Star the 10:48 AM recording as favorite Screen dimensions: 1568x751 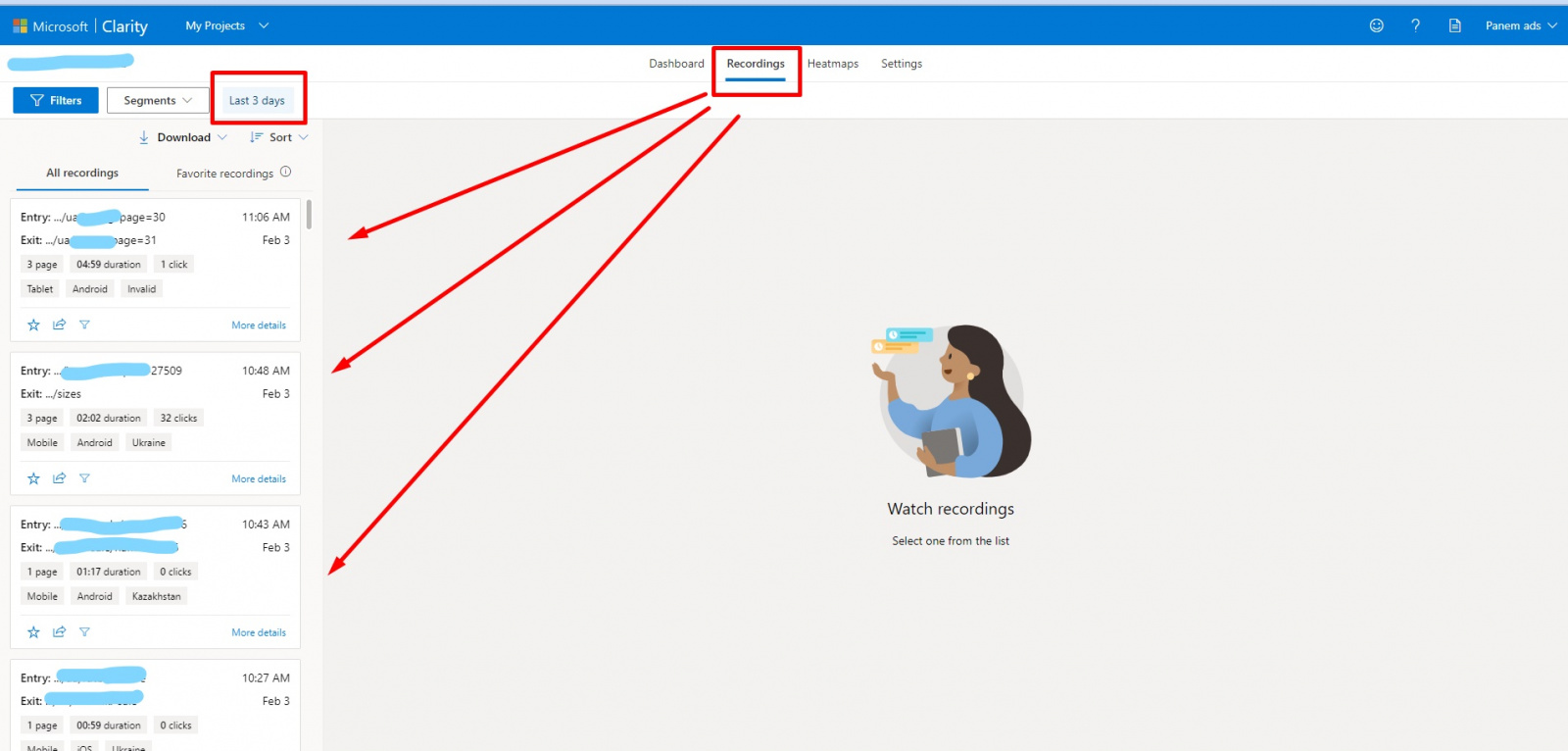(x=33, y=478)
